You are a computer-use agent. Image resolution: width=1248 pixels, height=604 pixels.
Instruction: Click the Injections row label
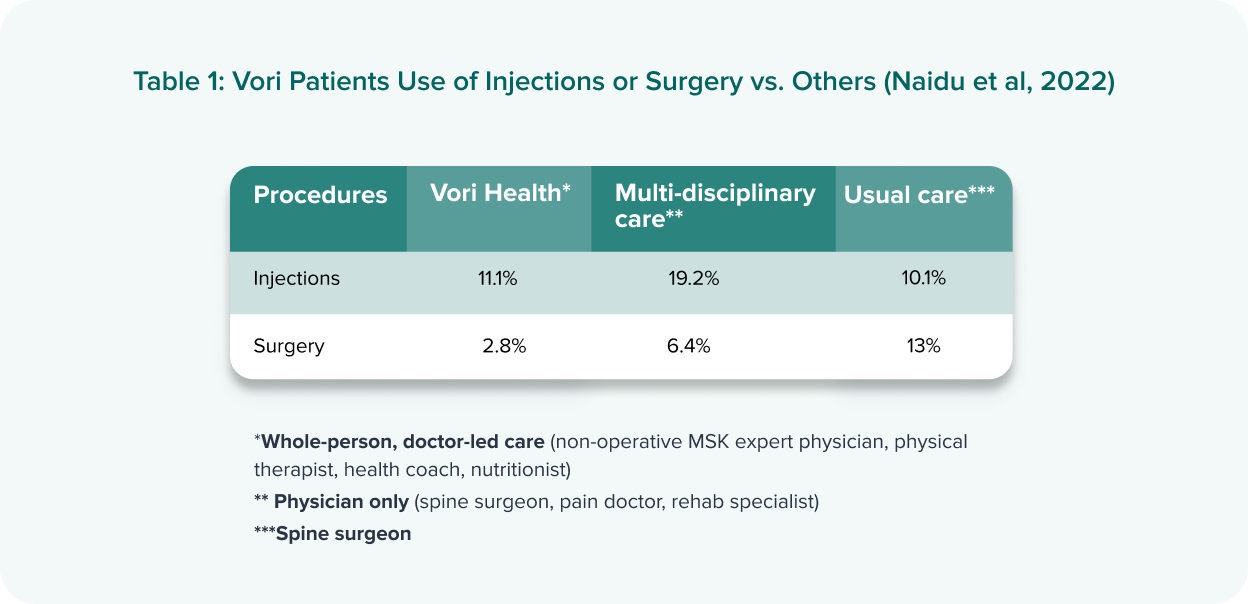(x=296, y=279)
